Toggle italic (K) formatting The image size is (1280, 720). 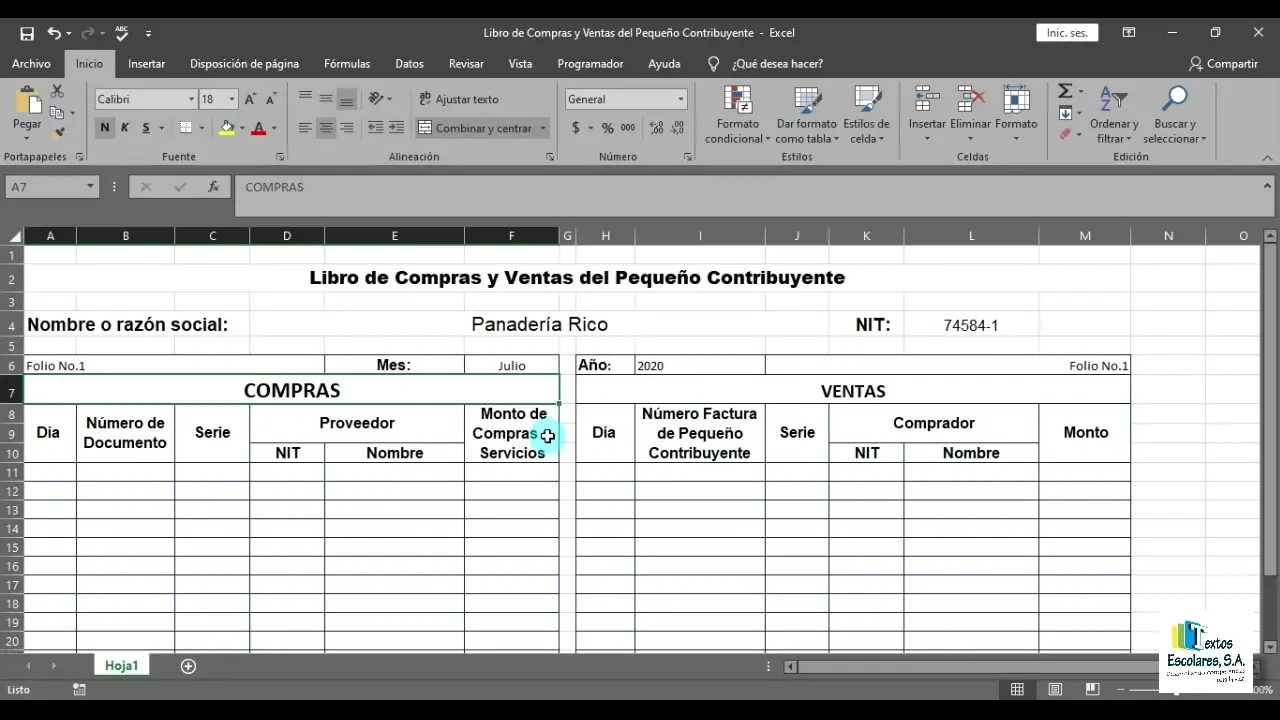click(125, 128)
